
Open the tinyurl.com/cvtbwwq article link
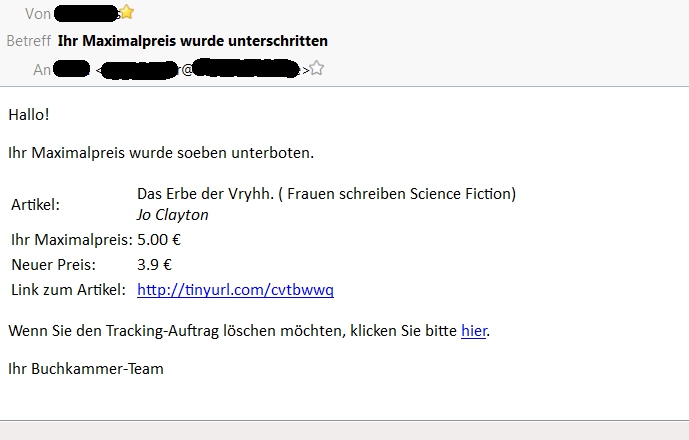click(x=235, y=290)
